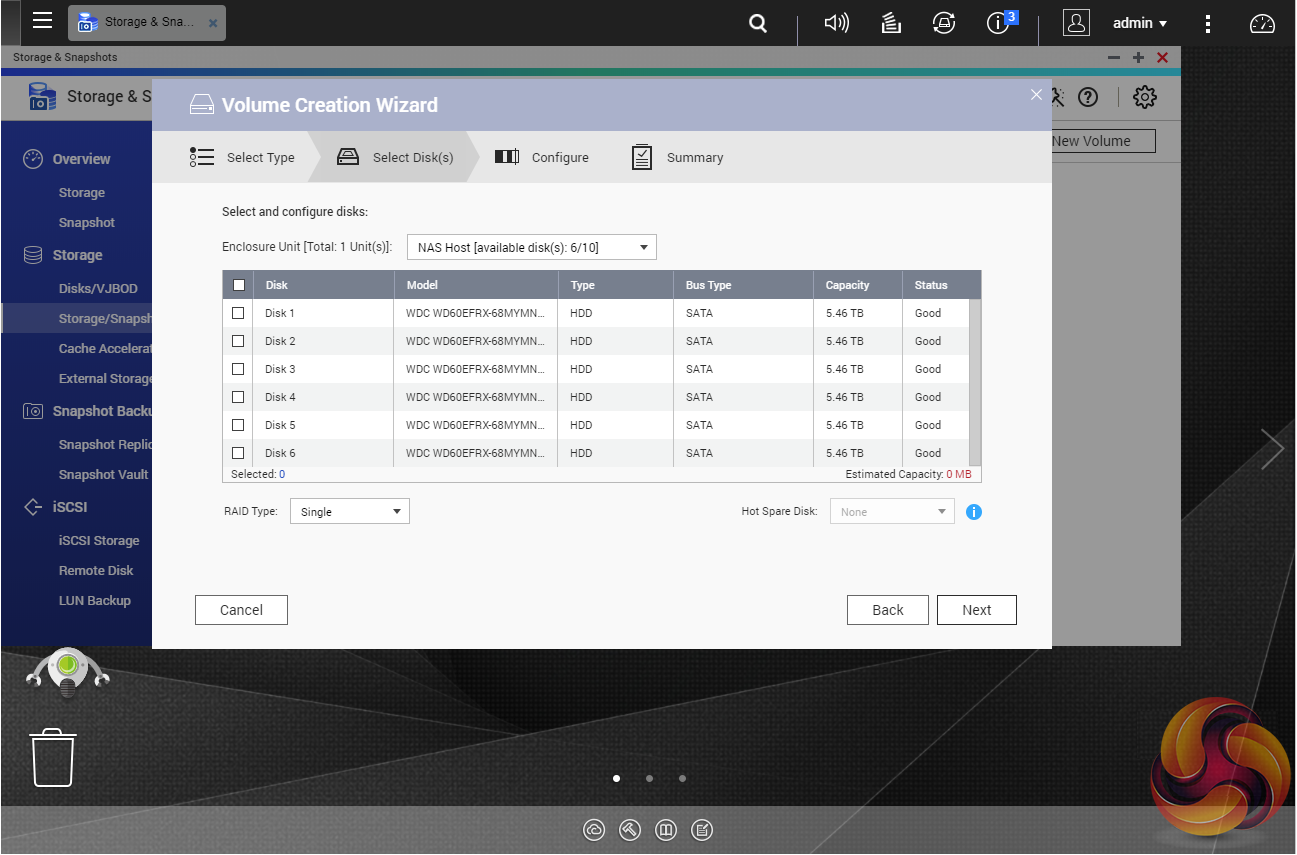Click the Next button
Image resolution: width=1297 pixels, height=855 pixels.
coord(976,610)
